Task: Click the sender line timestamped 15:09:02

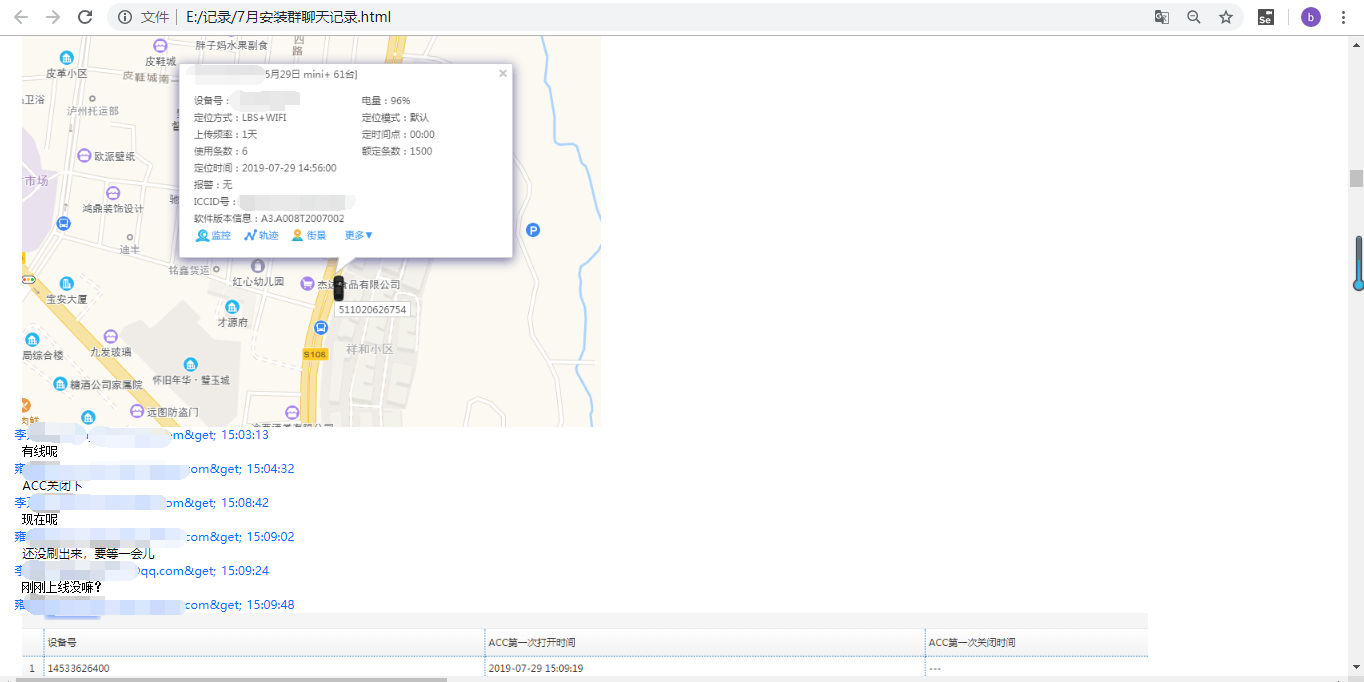Action: [x=154, y=537]
